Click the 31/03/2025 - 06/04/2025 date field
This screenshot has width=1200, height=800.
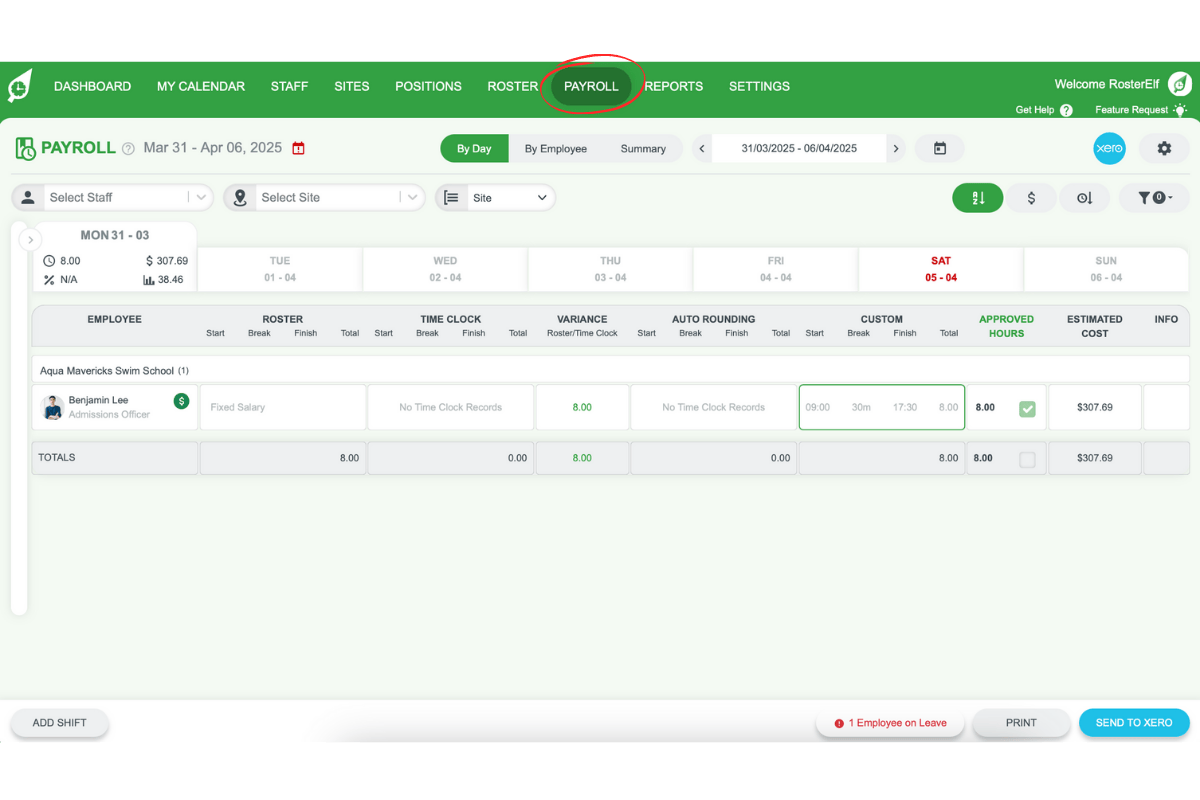(x=798, y=148)
